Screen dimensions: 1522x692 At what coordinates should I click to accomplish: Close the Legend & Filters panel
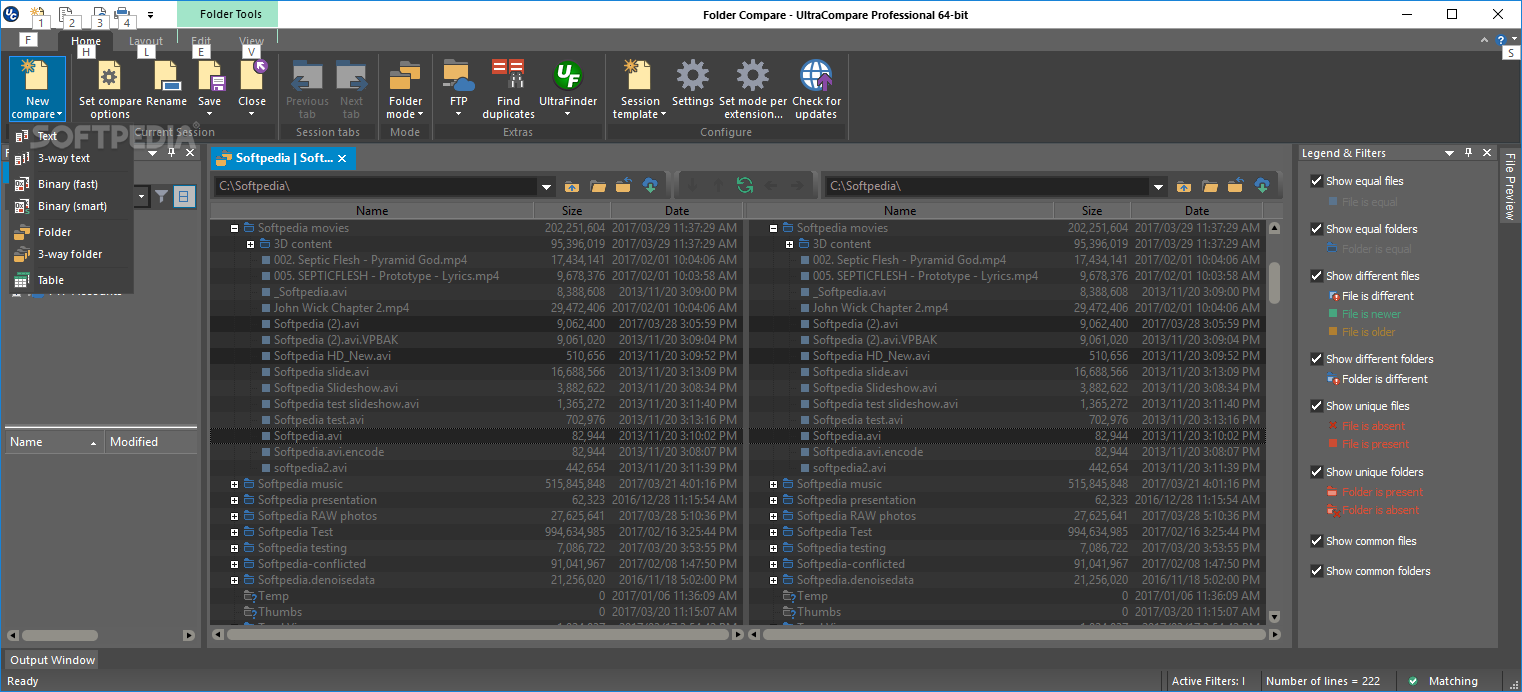1487,153
